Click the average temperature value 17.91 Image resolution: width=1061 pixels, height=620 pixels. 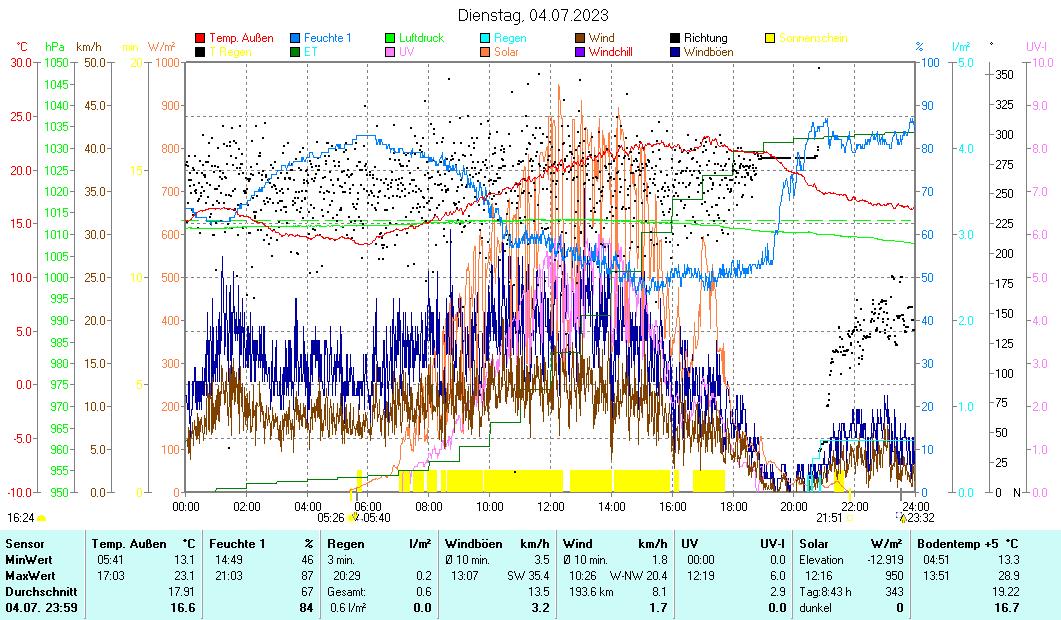pos(181,592)
